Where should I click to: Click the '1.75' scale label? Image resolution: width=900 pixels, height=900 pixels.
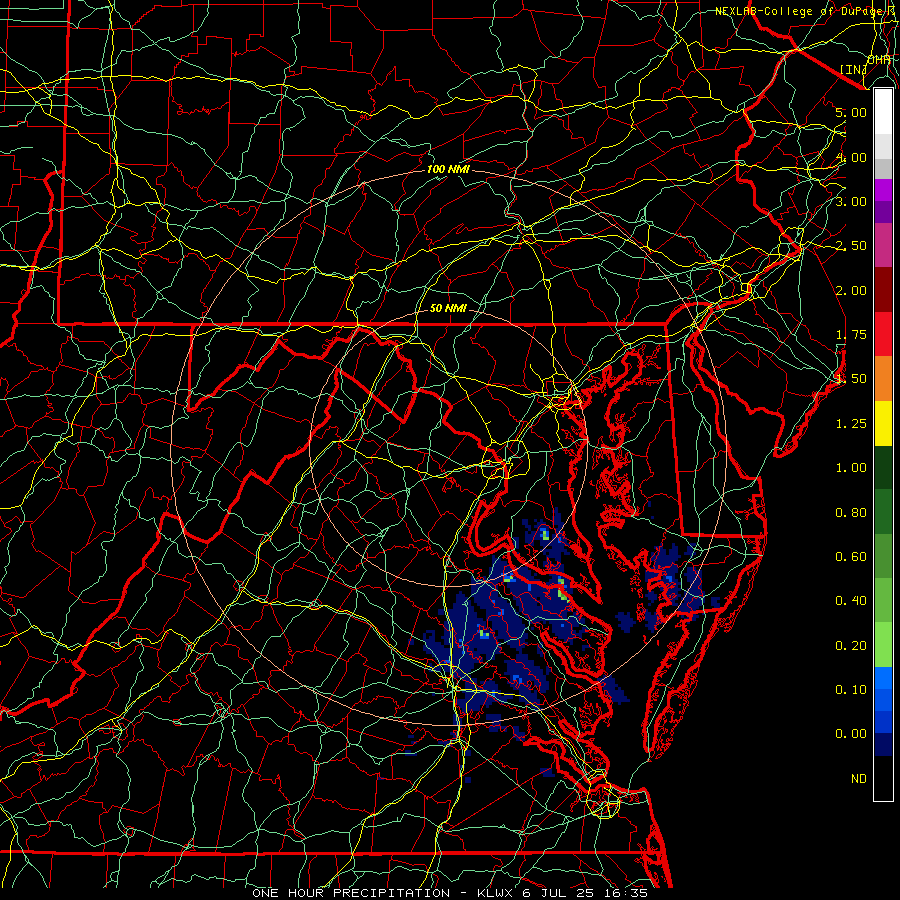tap(851, 335)
